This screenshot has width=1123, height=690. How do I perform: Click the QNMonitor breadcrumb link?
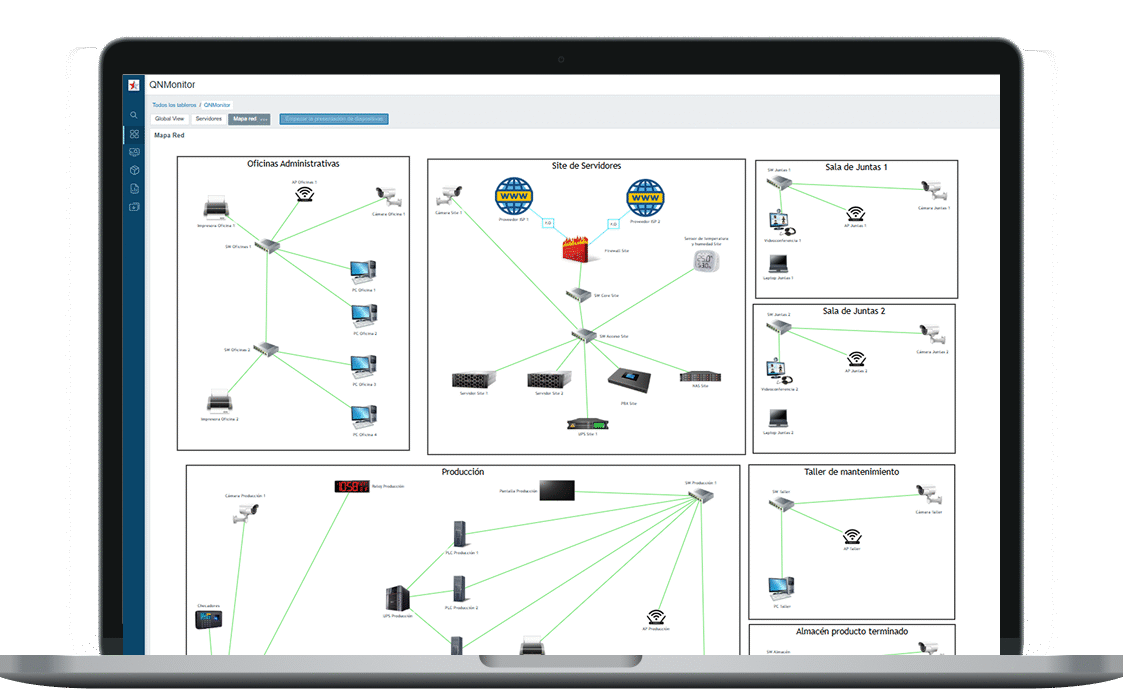tap(217, 104)
